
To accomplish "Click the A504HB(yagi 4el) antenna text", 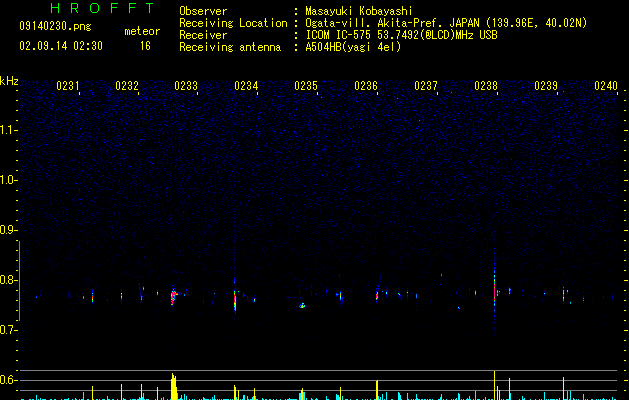I will pyautogui.click(x=353, y=47).
